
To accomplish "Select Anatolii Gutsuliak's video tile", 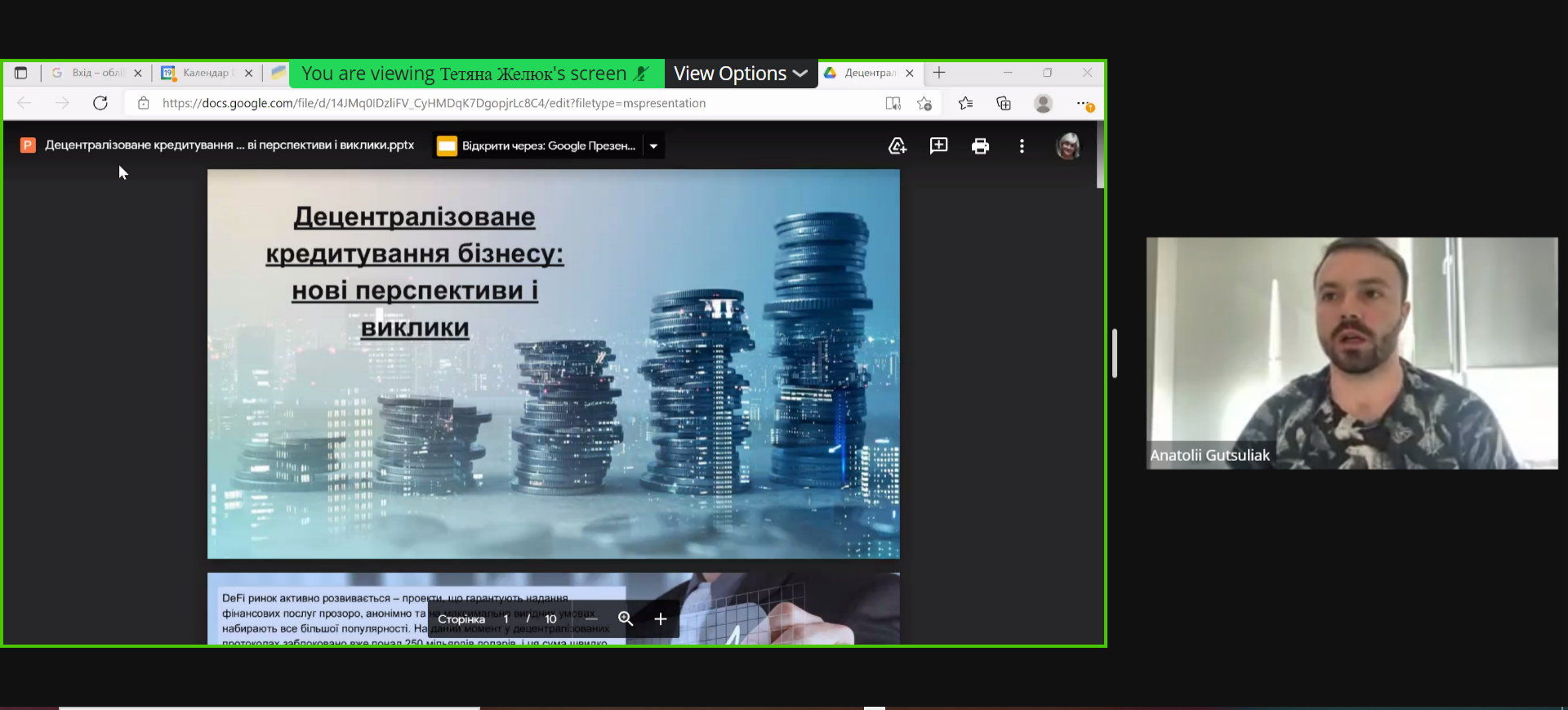I will pyautogui.click(x=1352, y=353).
